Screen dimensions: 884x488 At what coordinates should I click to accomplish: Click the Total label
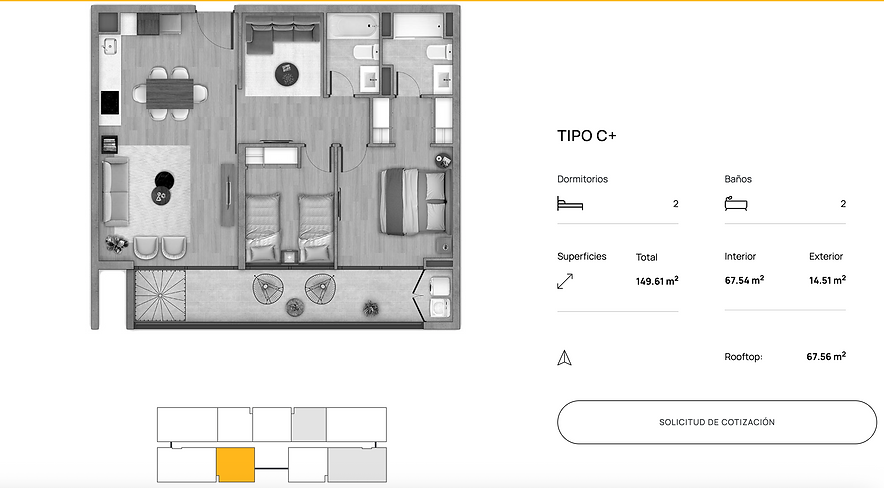(647, 257)
